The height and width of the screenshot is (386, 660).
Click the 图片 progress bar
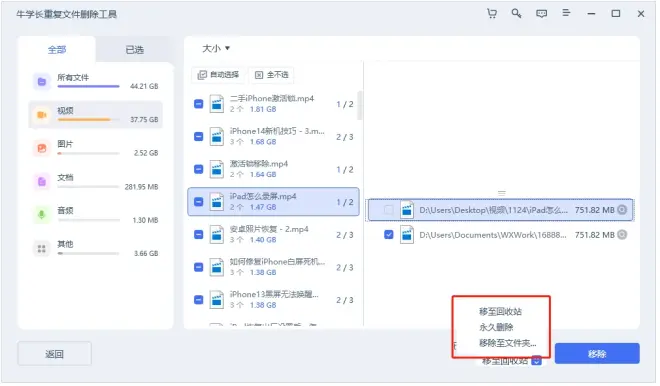(89, 153)
